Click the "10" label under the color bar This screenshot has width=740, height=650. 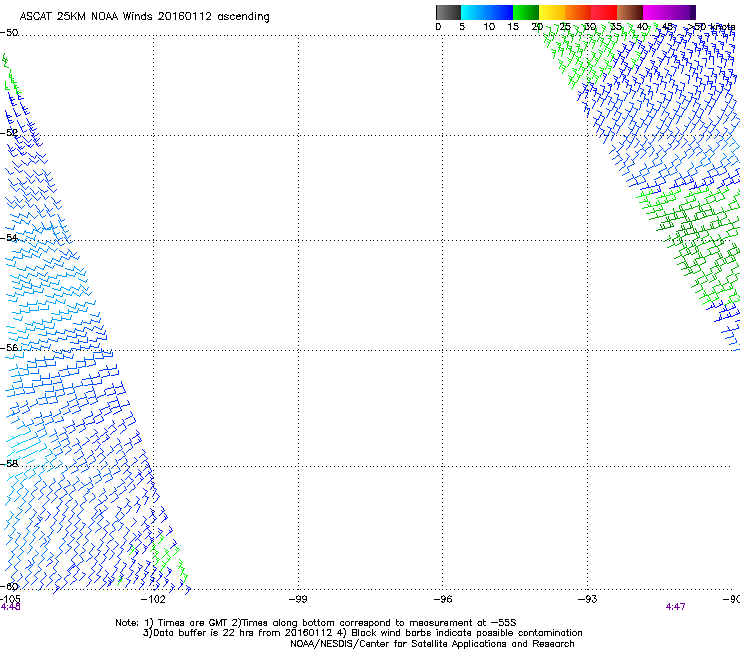click(489, 27)
